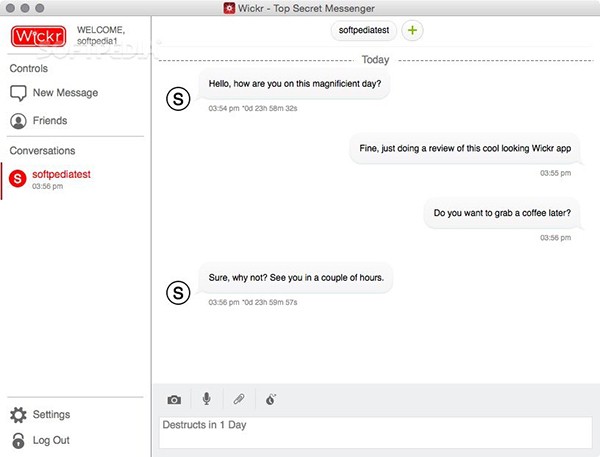Click the paperclip attachment icon
Screen dimensions: 600x457
point(239,399)
